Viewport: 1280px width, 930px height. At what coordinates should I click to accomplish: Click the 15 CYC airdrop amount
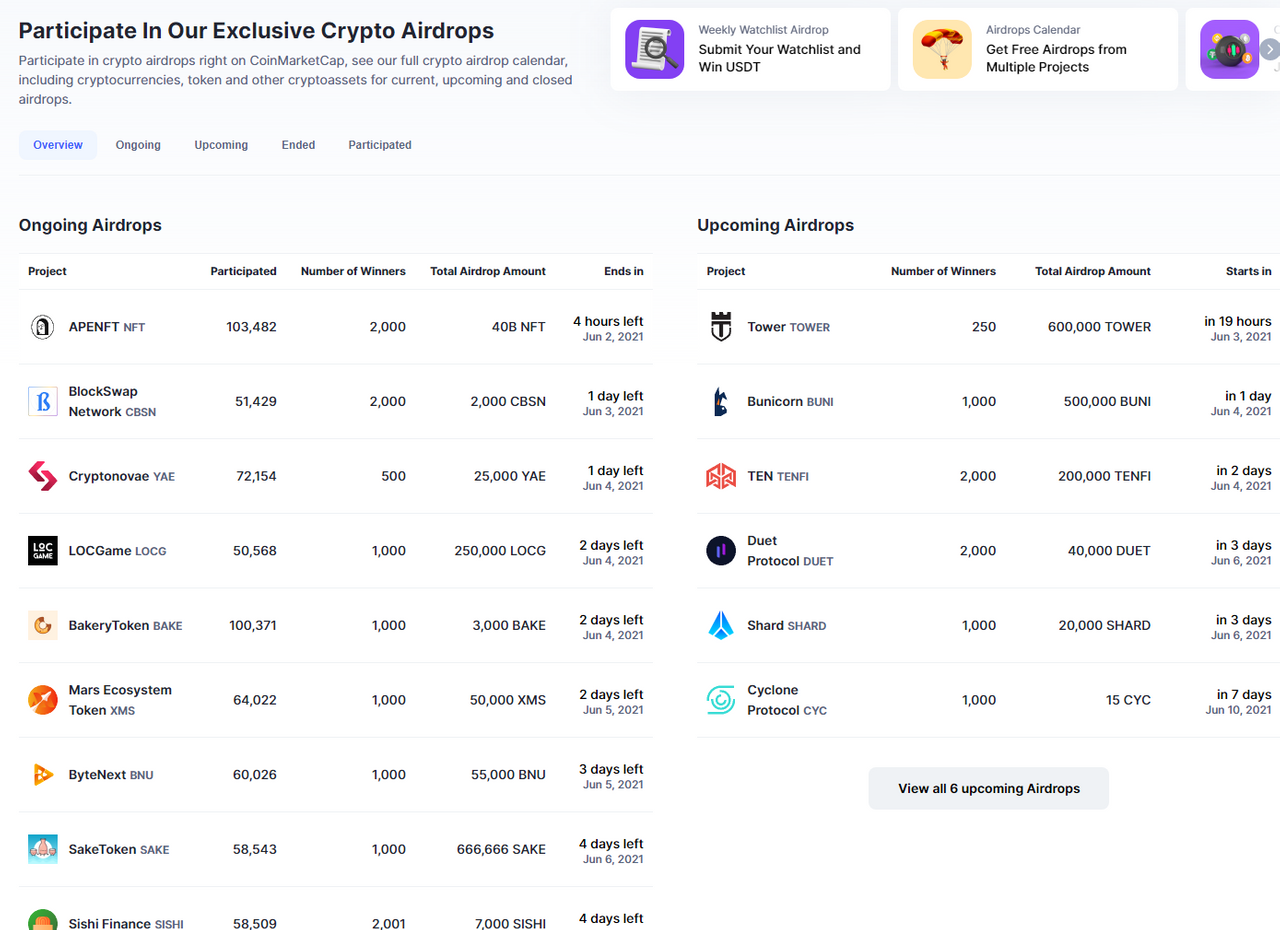pyautogui.click(x=1128, y=700)
